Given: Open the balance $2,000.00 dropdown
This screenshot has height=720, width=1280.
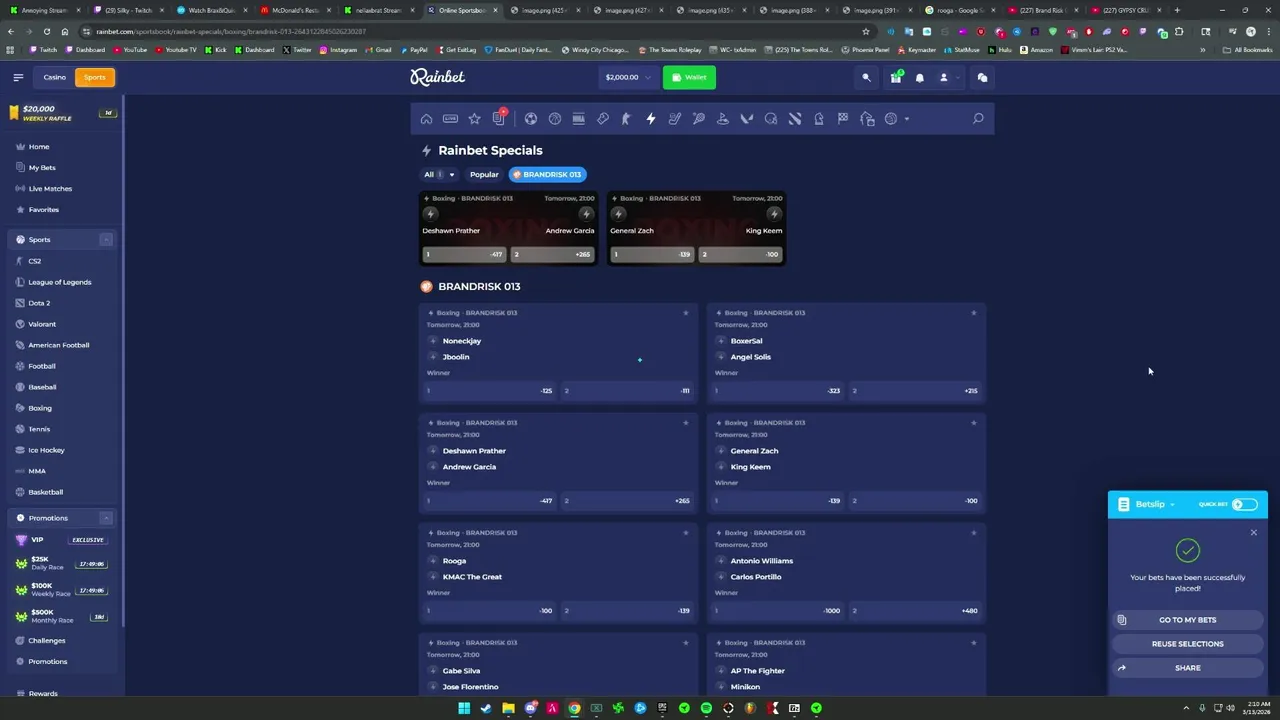Looking at the screenshot, I should point(628,77).
